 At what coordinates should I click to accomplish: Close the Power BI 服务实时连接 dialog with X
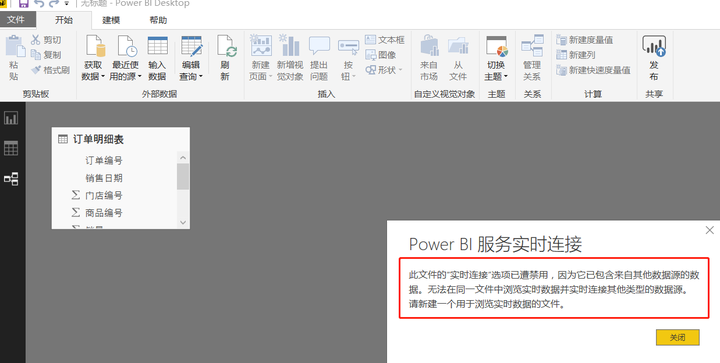[x=709, y=230]
